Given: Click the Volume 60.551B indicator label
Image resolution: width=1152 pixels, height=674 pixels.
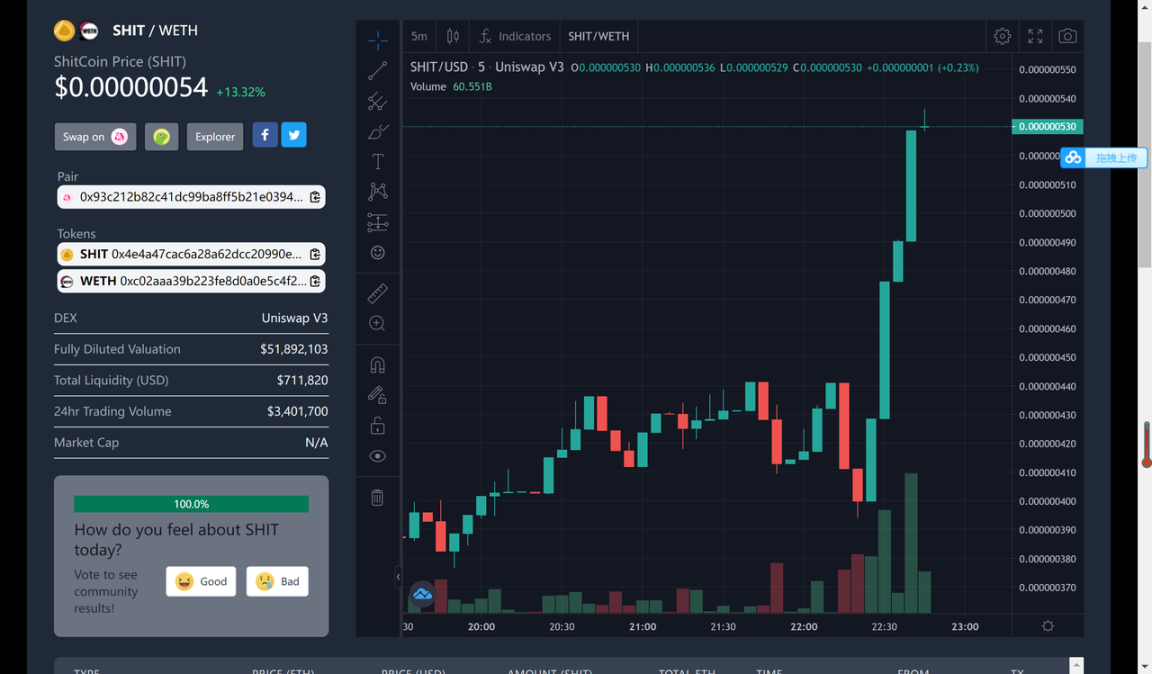Looking at the screenshot, I should 451,87.
